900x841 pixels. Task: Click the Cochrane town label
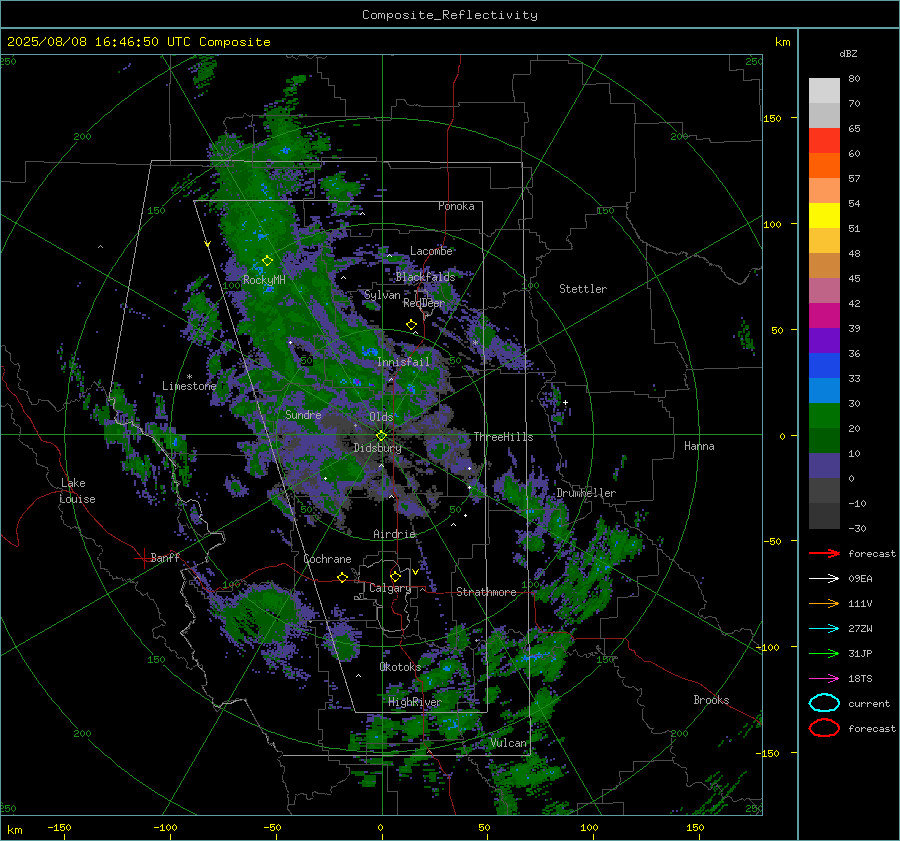[x=327, y=559]
